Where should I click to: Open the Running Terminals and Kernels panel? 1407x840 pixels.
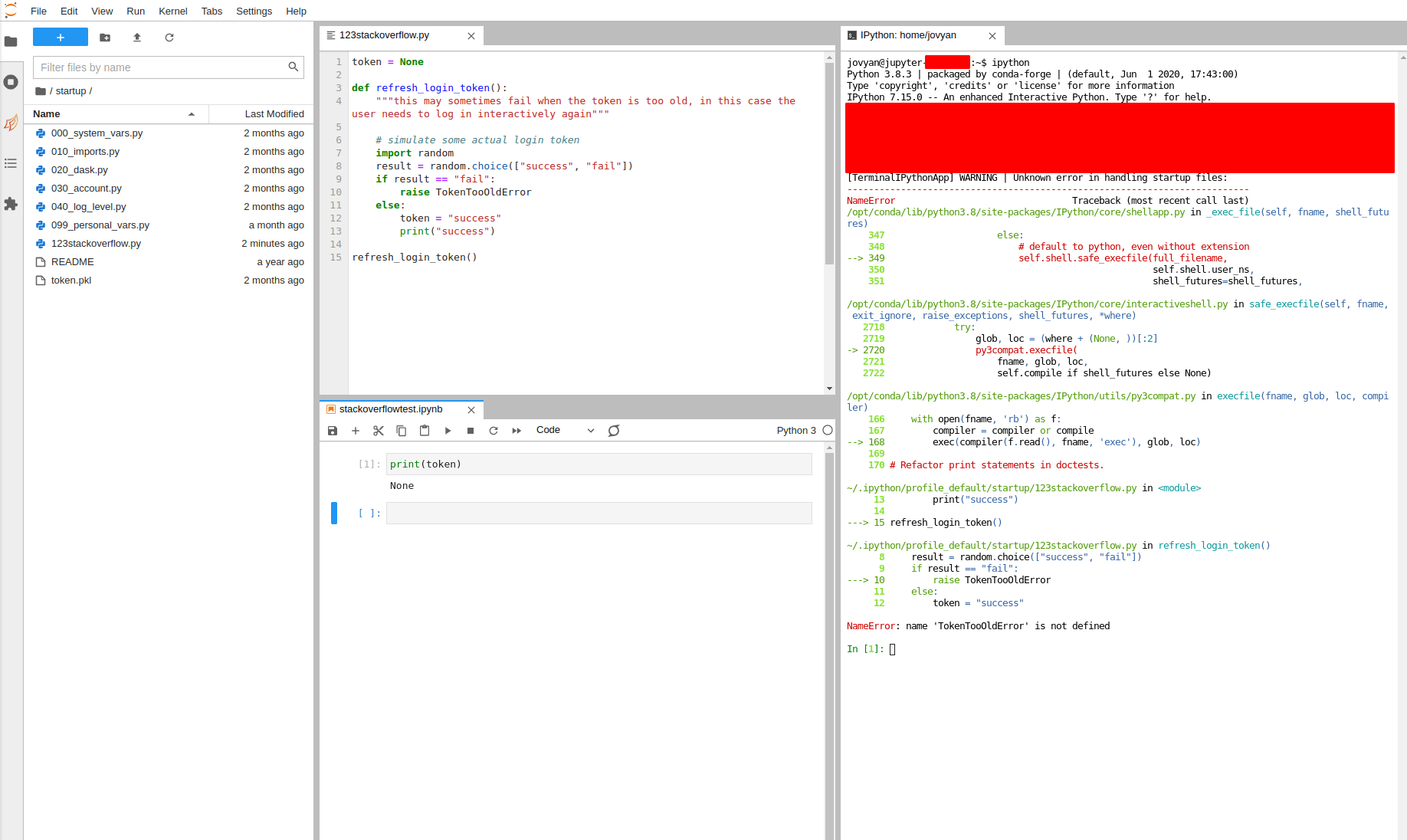point(11,82)
